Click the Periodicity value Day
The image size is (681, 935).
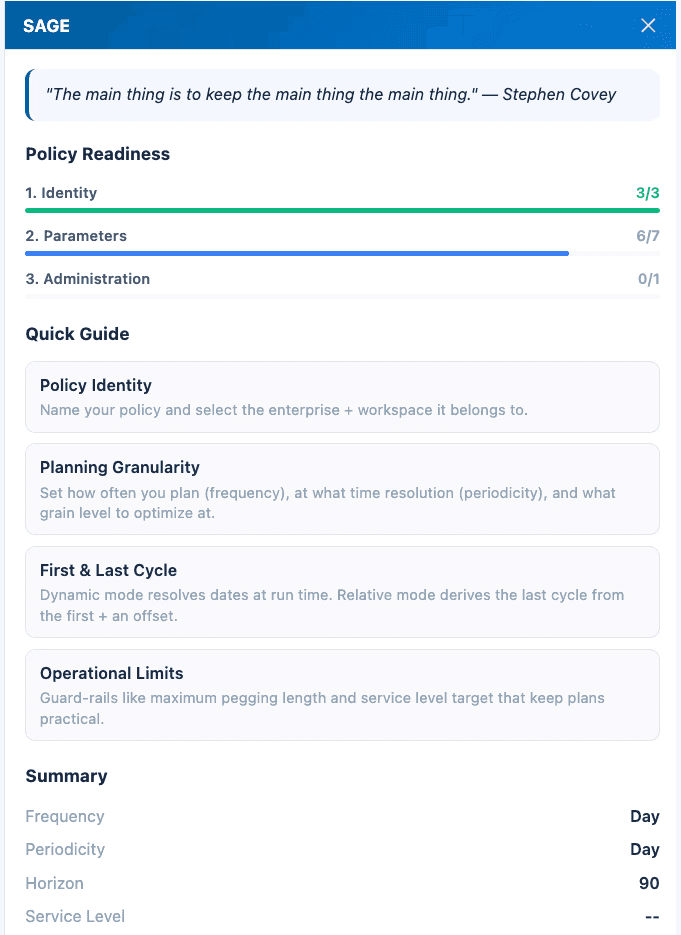pos(644,849)
